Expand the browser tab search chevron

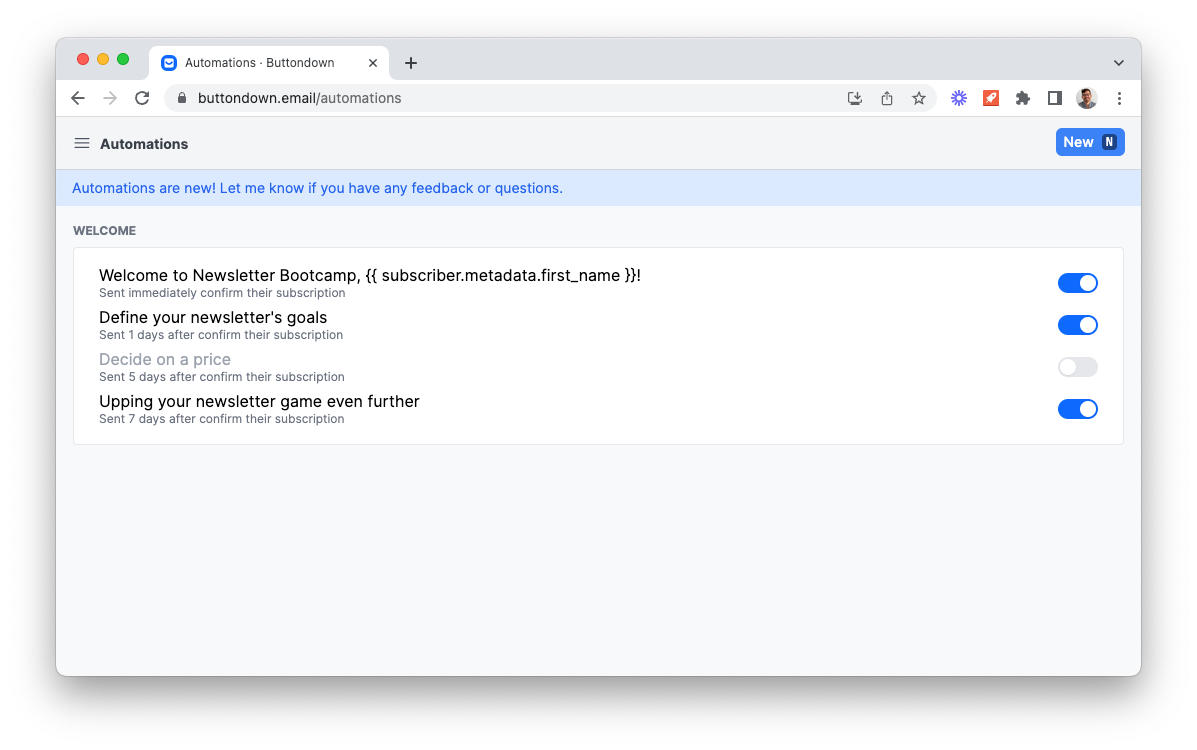[x=1118, y=62]
